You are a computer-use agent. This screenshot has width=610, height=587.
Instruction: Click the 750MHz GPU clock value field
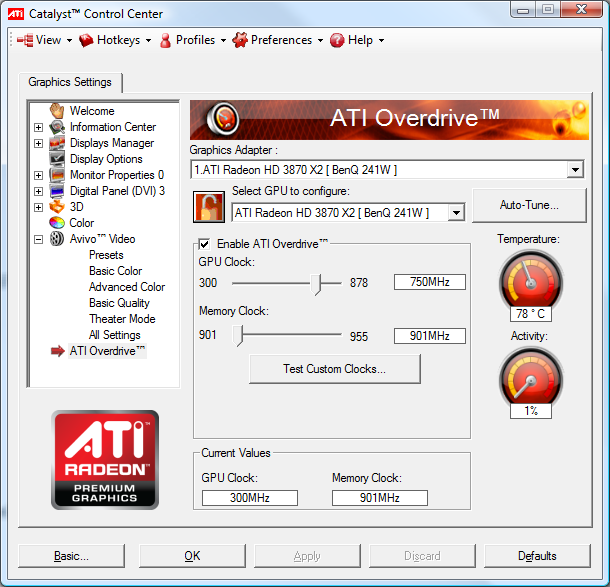pyautogui.click(x=429, y=282)
